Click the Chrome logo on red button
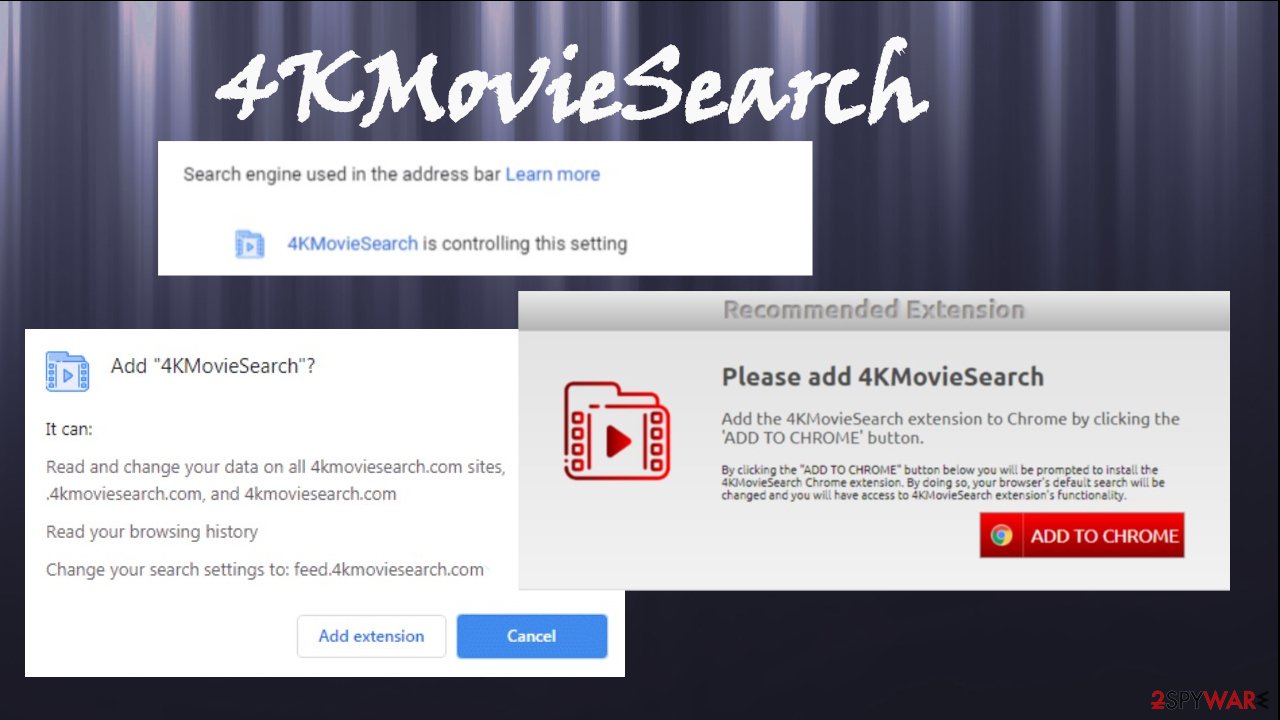The width and height of the screenshot is (1280, 720). (1001, 536)
